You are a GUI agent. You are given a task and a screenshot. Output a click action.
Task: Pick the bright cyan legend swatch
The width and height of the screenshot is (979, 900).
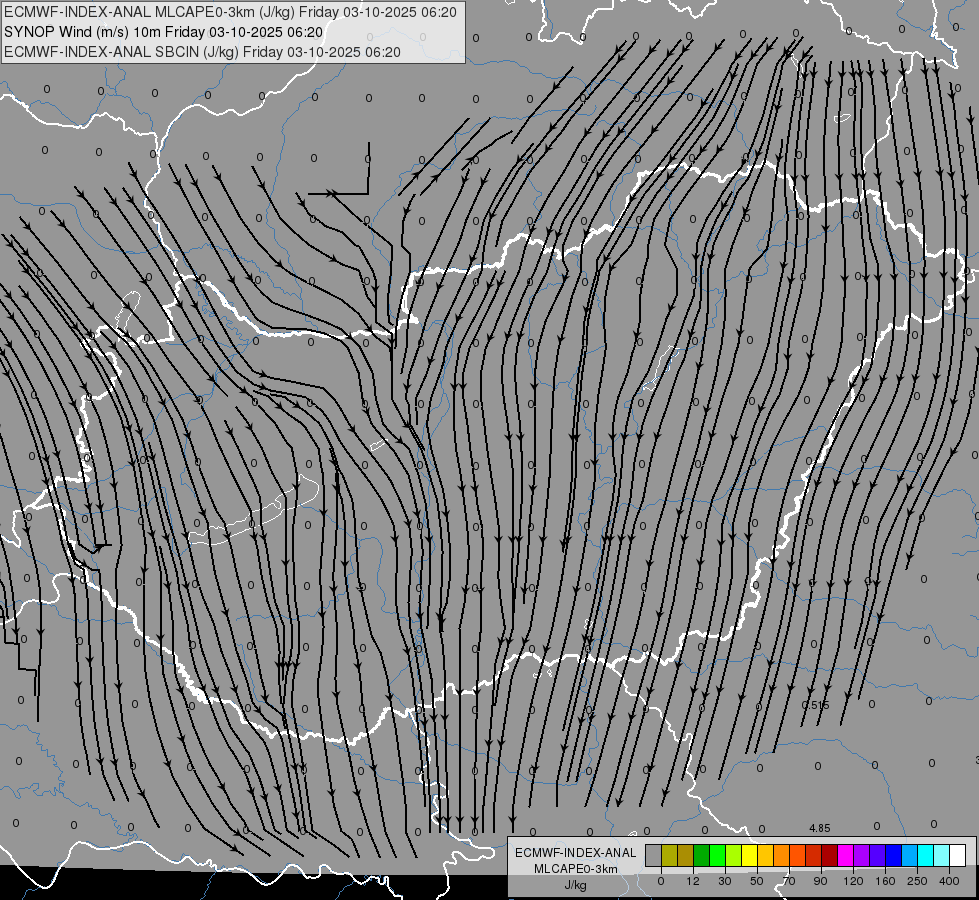pos(926,855)
